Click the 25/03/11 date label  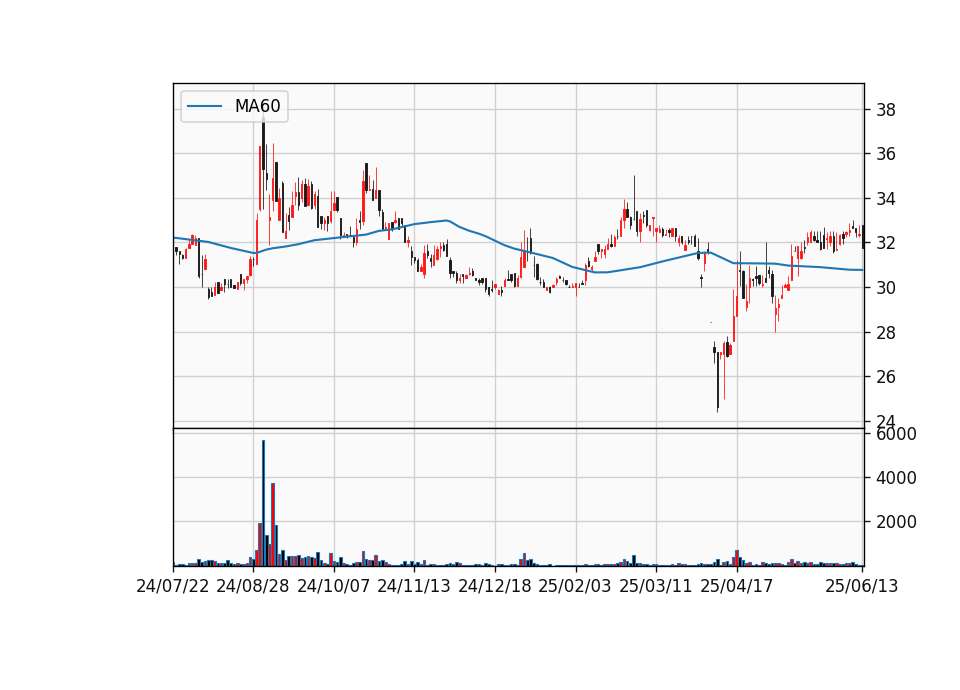[x=656, y=586]
